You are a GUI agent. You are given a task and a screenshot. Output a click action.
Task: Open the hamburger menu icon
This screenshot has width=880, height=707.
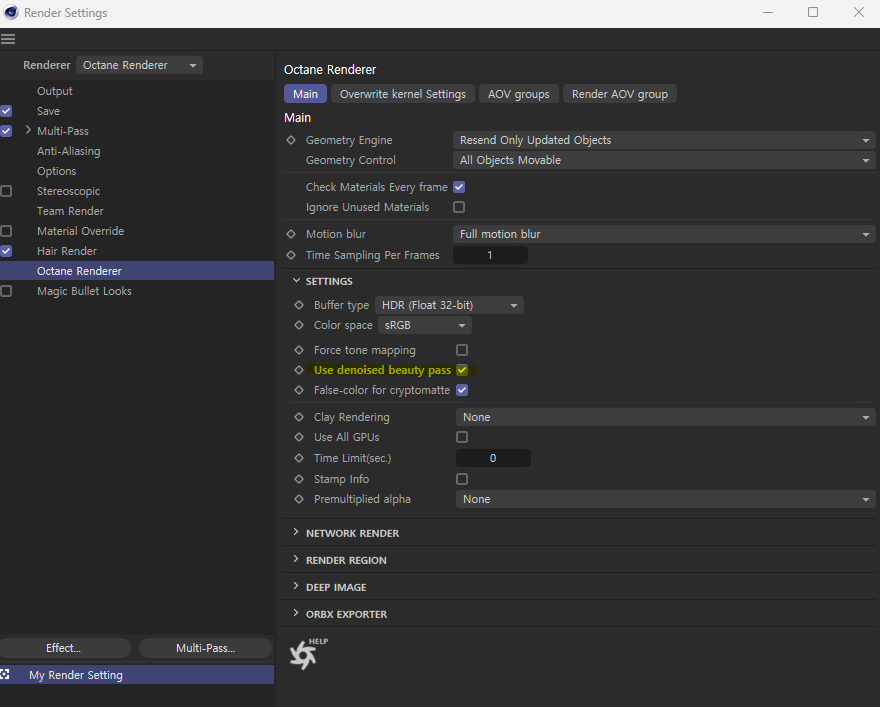point(8,39)
